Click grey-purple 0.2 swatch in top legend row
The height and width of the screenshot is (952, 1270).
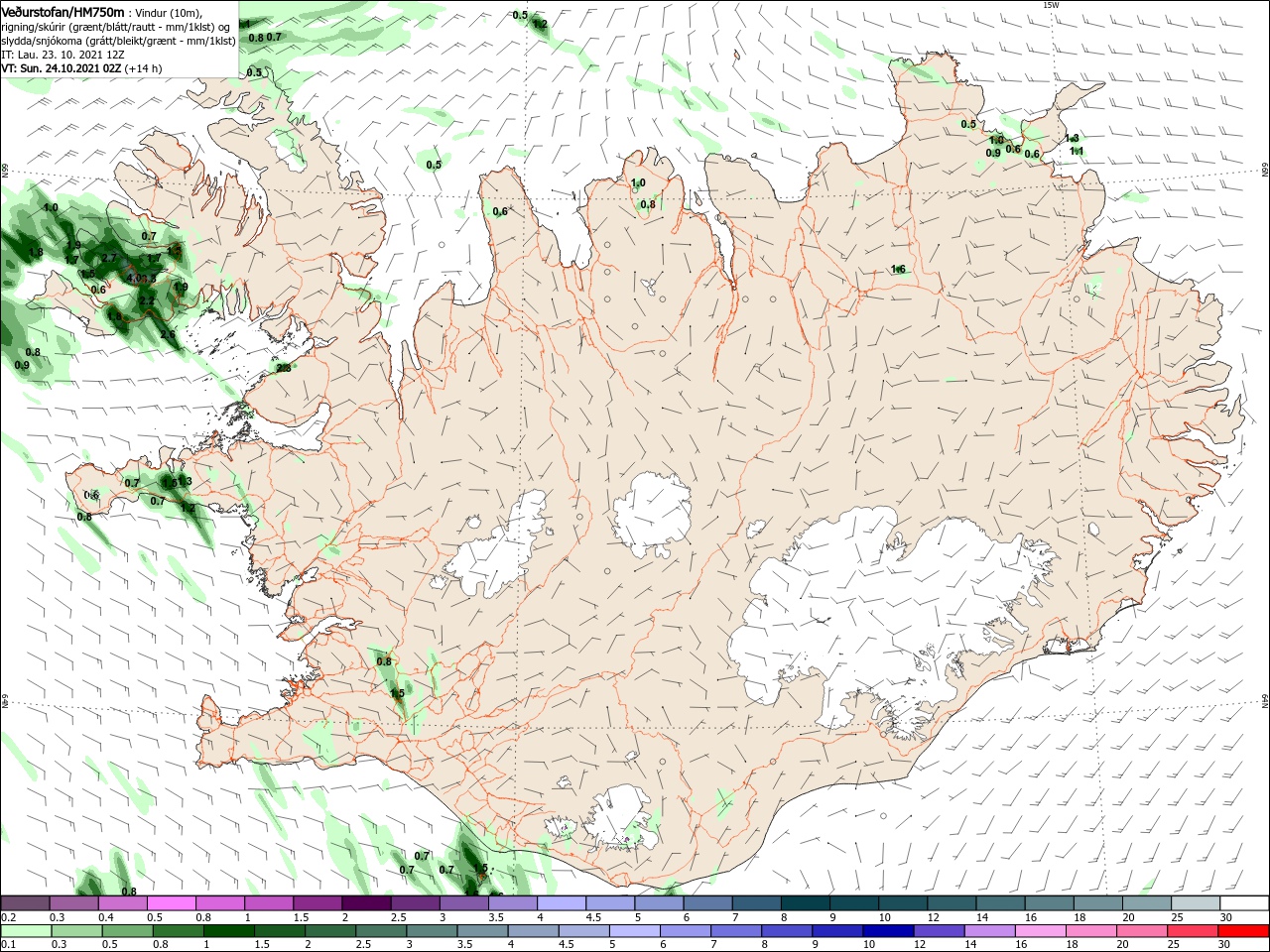[x=26, y=903]
